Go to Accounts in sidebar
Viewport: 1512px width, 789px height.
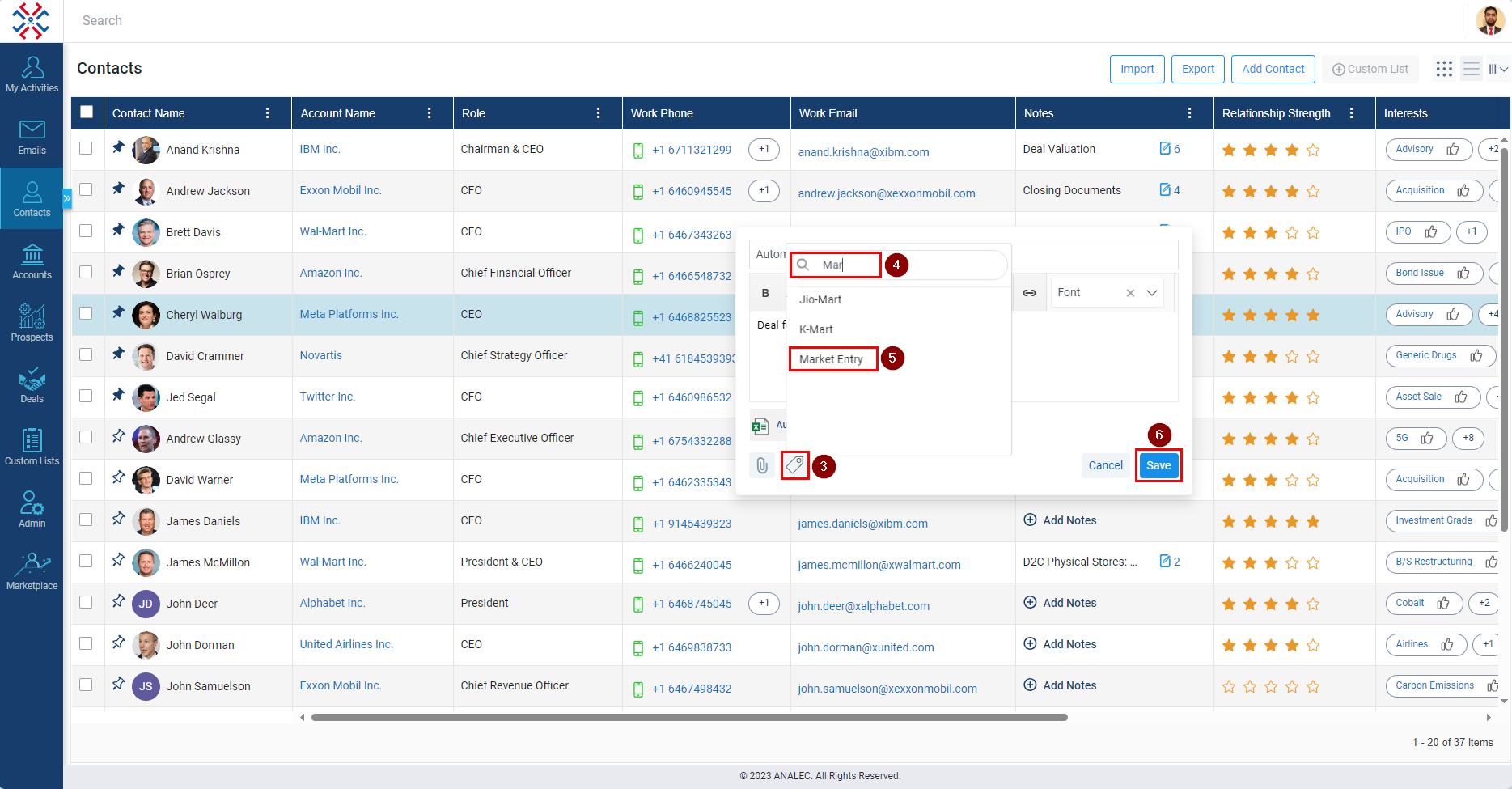32,261
